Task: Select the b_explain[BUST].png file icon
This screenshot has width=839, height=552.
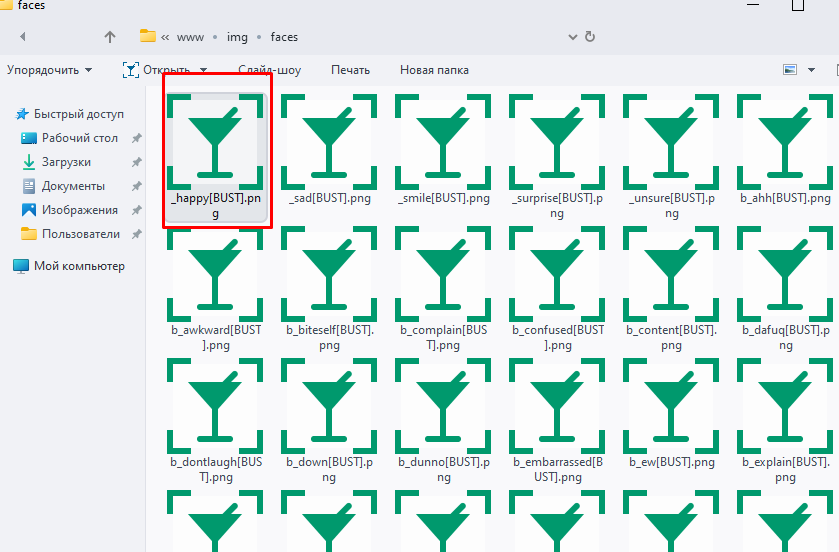Action: [x=785, y=407]
